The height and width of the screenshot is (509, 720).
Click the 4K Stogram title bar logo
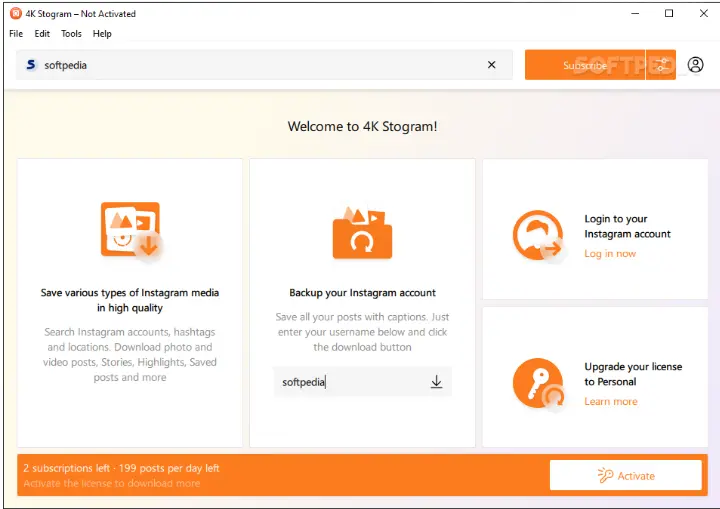(x=15, y=14)
